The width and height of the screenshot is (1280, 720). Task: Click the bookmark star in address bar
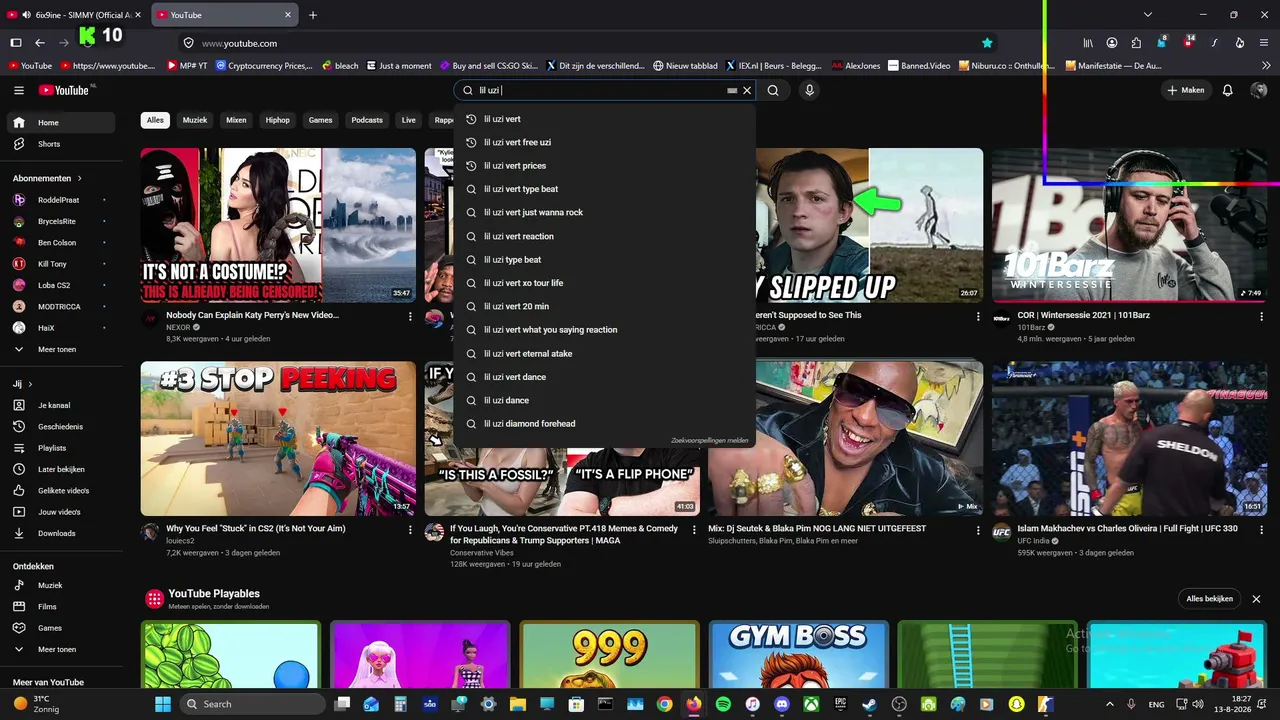987,43
